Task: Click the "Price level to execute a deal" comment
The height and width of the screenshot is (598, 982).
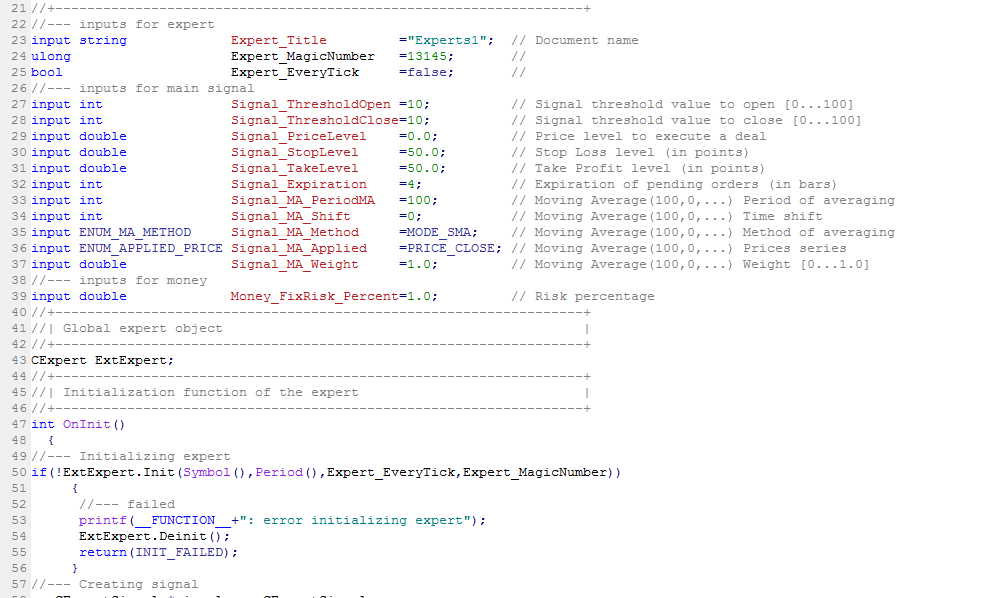Action: pyautogui.click(x=650, y=137)
